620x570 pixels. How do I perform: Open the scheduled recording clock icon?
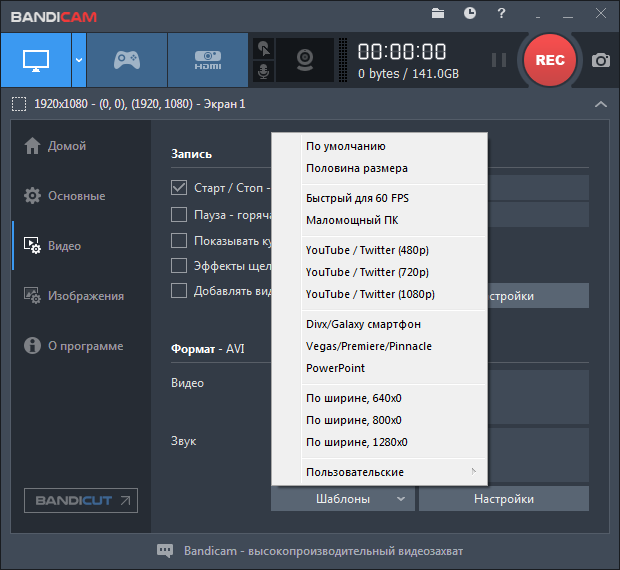[x=470, y=13]
